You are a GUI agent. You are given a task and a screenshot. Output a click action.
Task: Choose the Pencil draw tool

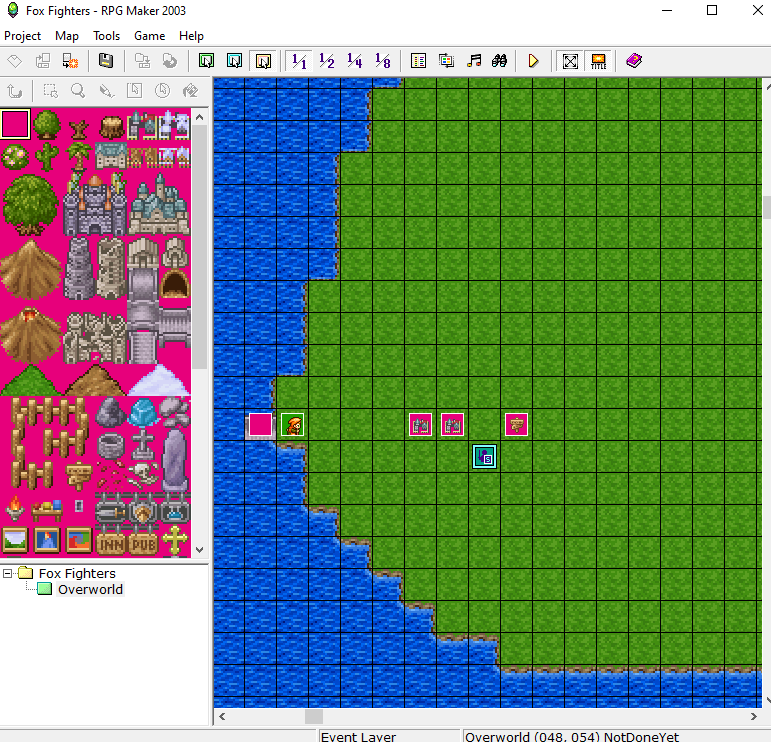click(106, 90)
